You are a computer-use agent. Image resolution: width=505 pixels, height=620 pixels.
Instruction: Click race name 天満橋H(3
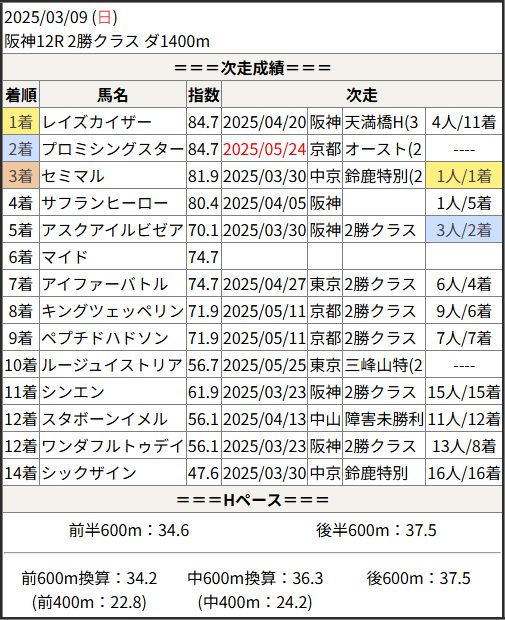tap(384, 121)
